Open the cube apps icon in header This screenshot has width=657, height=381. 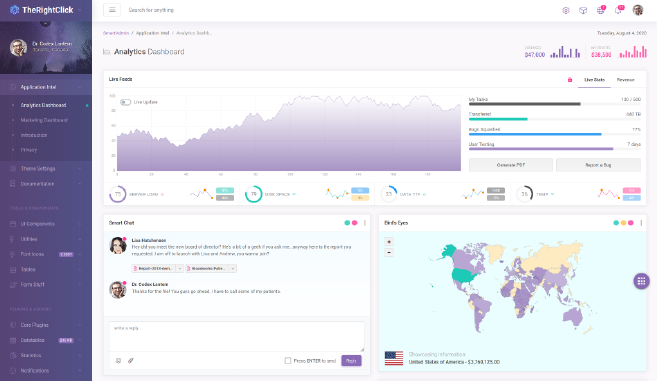pyautogui.click(x=583, y=10)
